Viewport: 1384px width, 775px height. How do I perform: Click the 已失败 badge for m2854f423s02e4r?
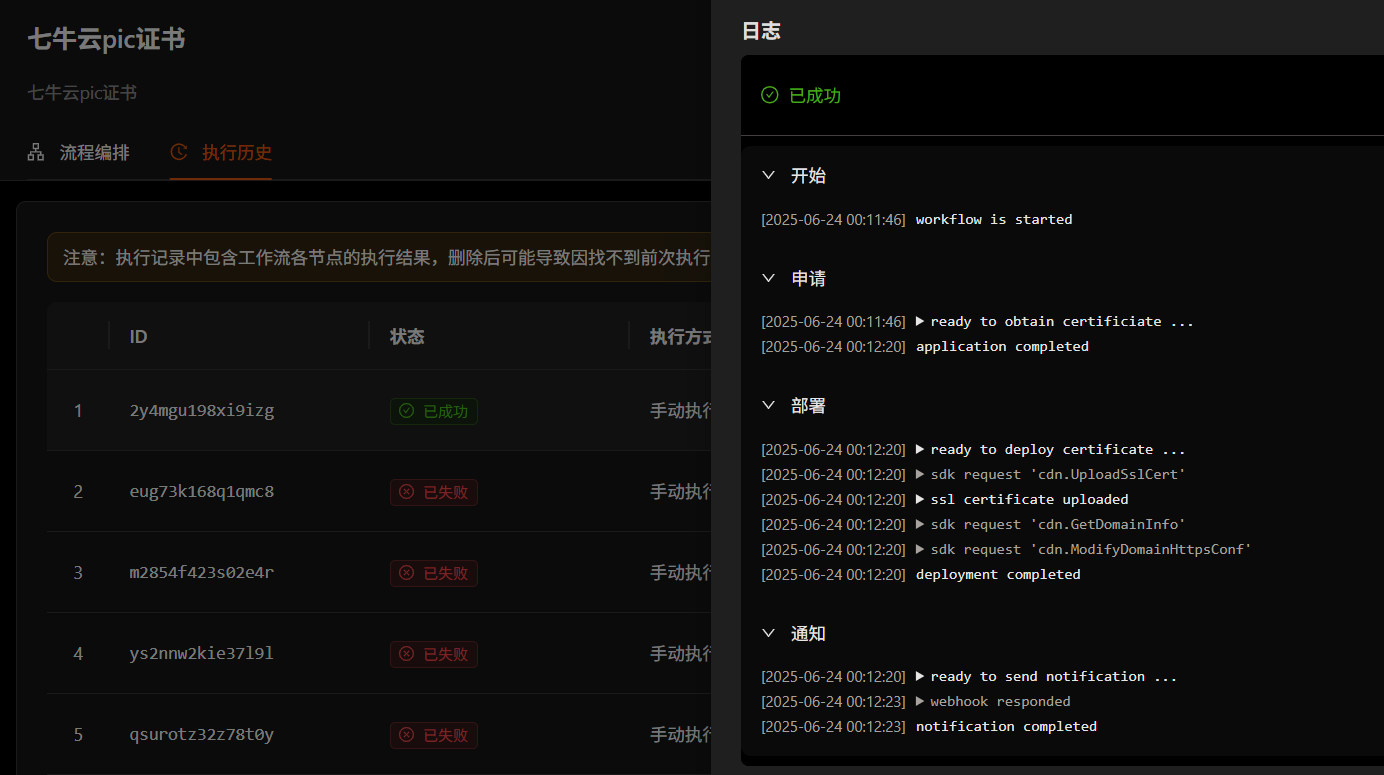(x=434, y=573)
